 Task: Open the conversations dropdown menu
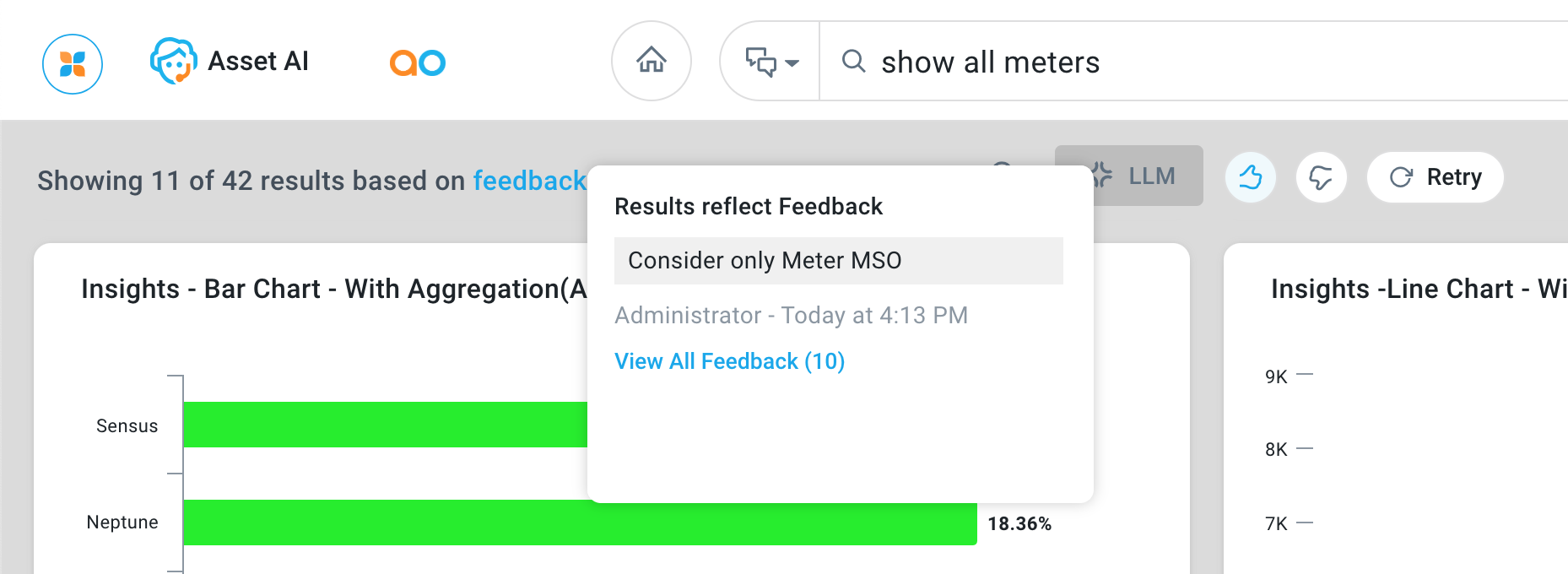point(770,62)
